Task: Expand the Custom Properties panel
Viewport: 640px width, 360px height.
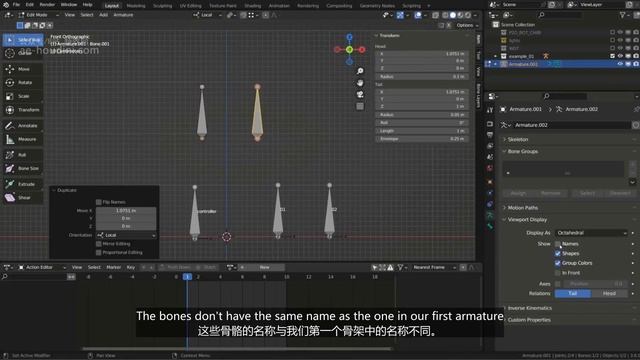Action: click(529, 320)
